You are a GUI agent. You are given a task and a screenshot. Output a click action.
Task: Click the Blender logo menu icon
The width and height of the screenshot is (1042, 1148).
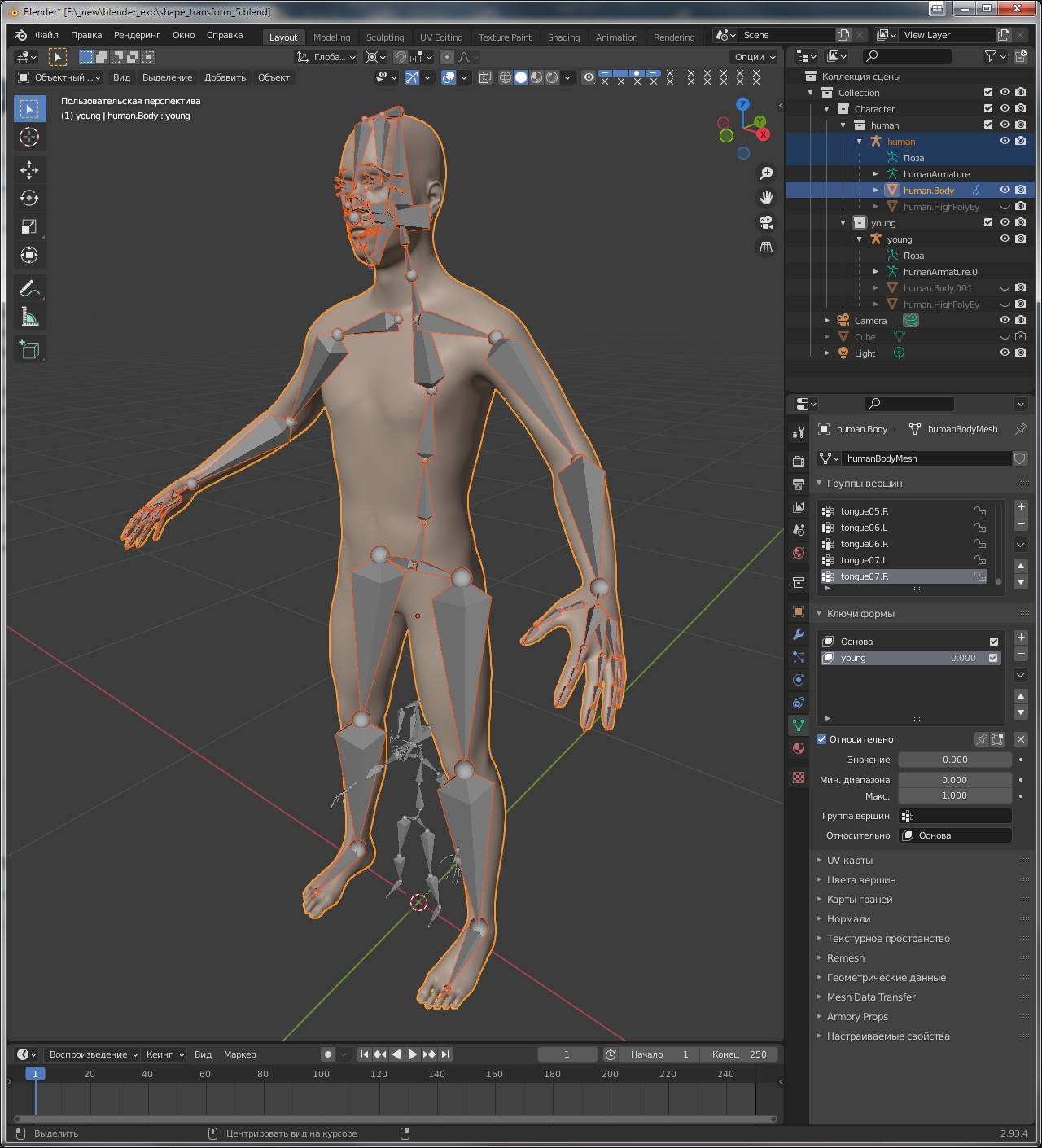pos(21,35)
